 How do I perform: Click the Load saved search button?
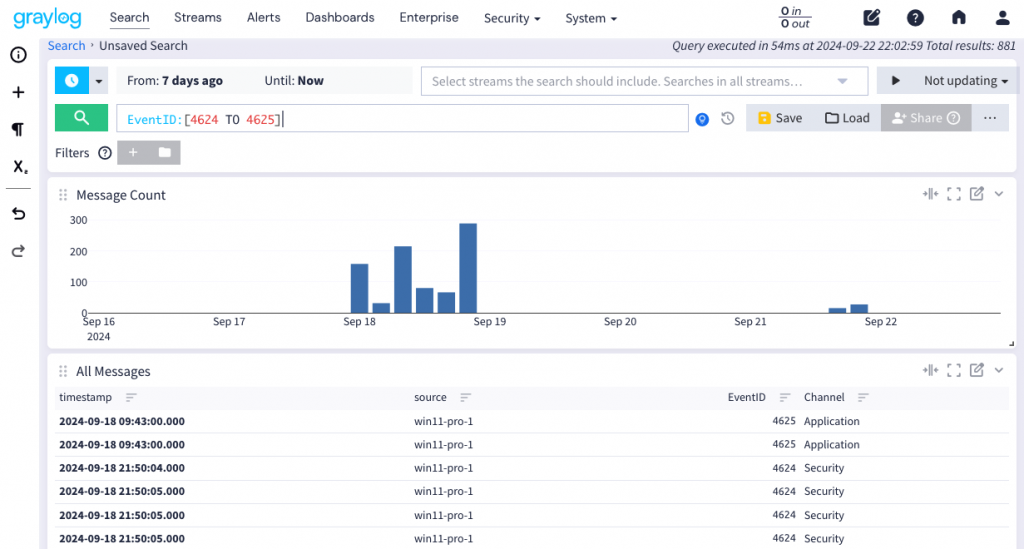[x=847, y=118]
